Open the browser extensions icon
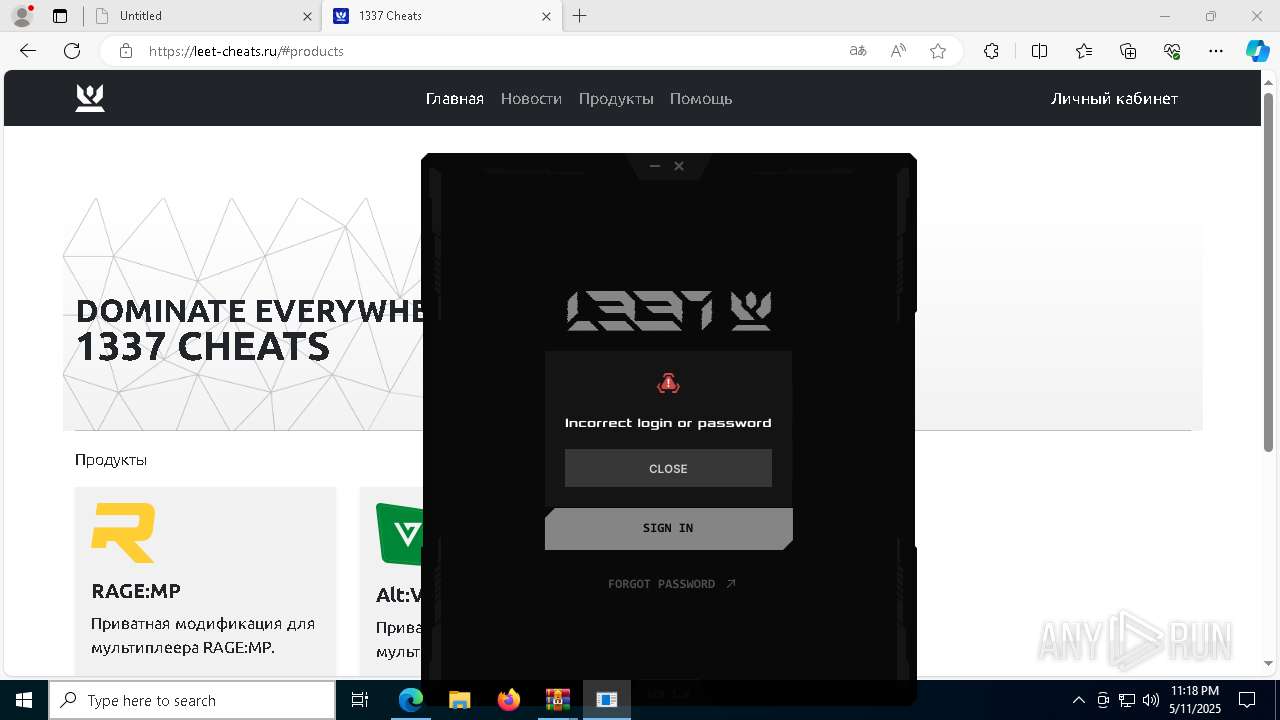 (991, 51)
